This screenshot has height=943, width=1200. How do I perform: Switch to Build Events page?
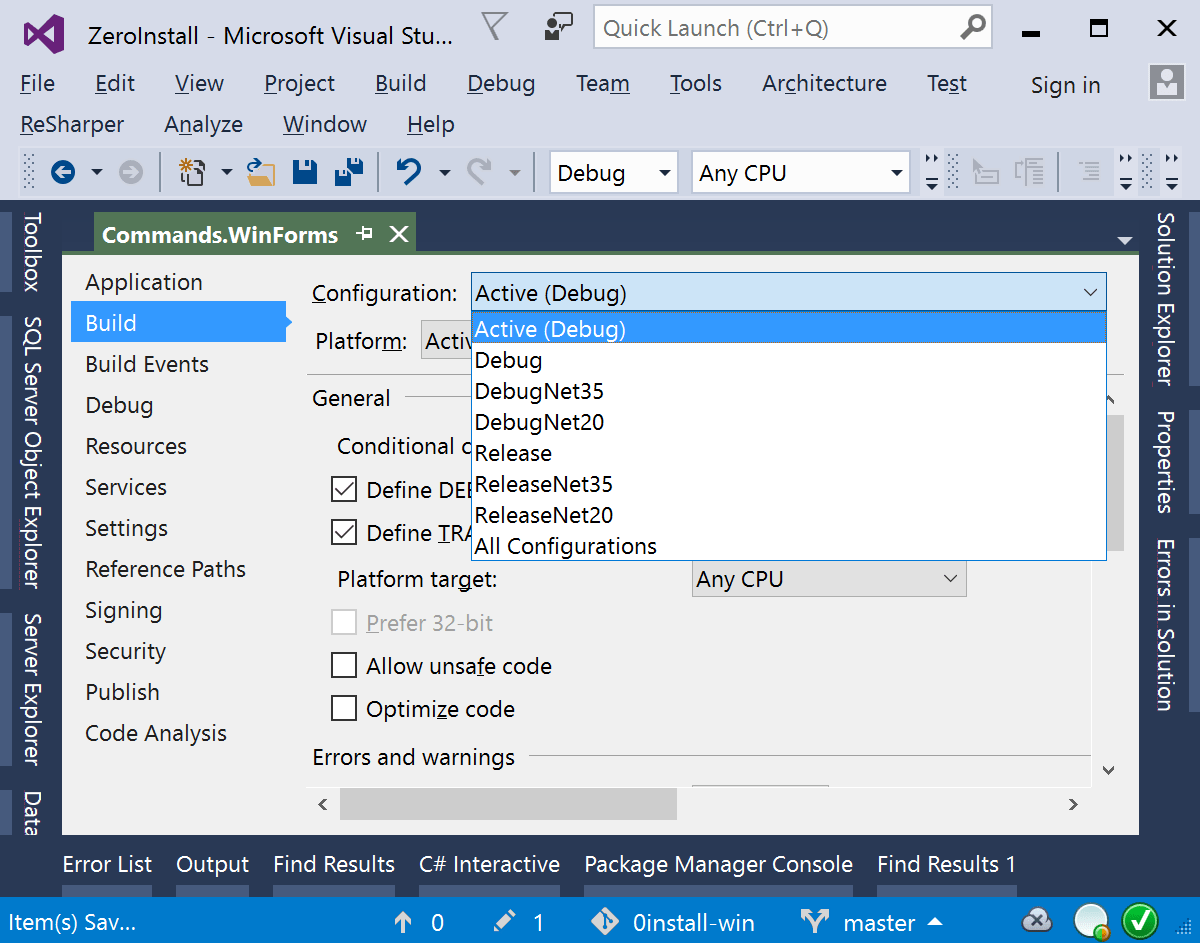[178, 364]
